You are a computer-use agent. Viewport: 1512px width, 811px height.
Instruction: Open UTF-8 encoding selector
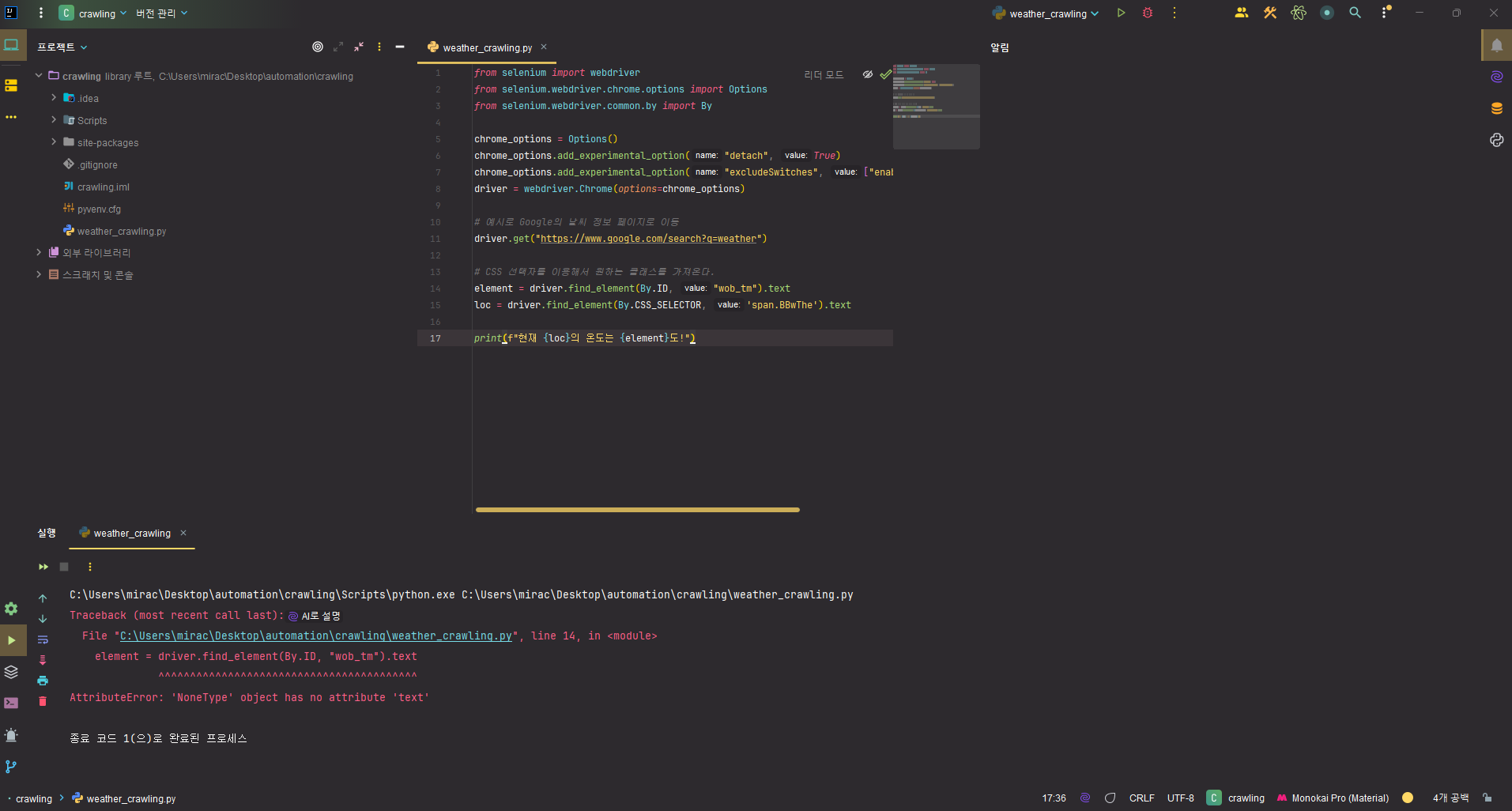tap(1181, 798)
